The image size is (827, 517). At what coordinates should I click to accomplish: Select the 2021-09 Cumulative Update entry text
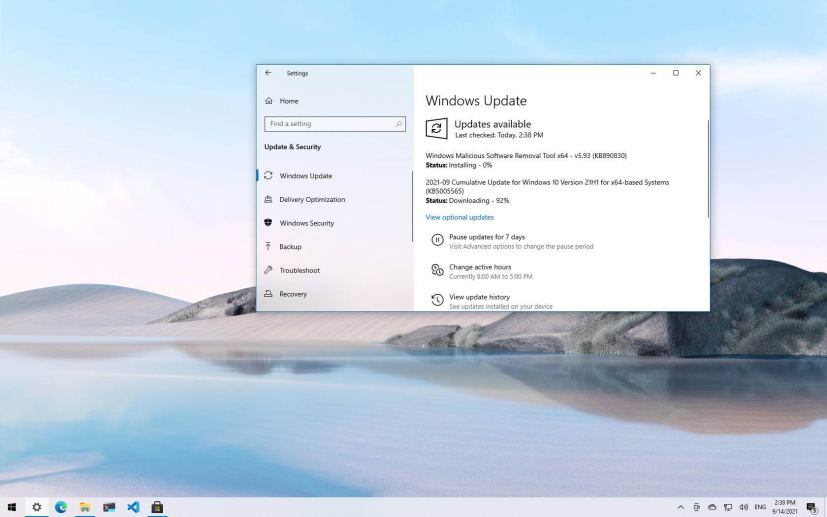(547, 186)
